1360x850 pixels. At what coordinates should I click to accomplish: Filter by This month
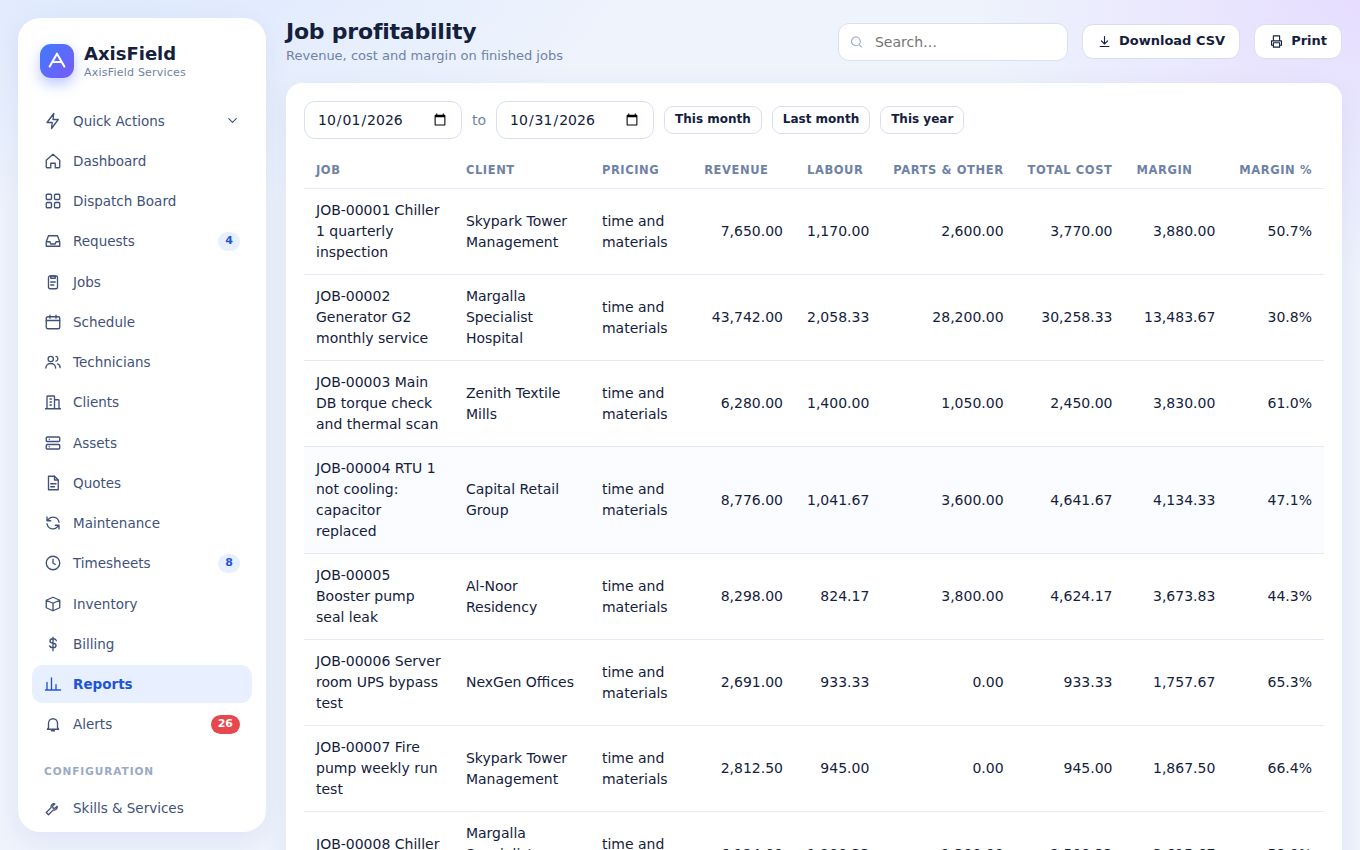tap(713, 119)
